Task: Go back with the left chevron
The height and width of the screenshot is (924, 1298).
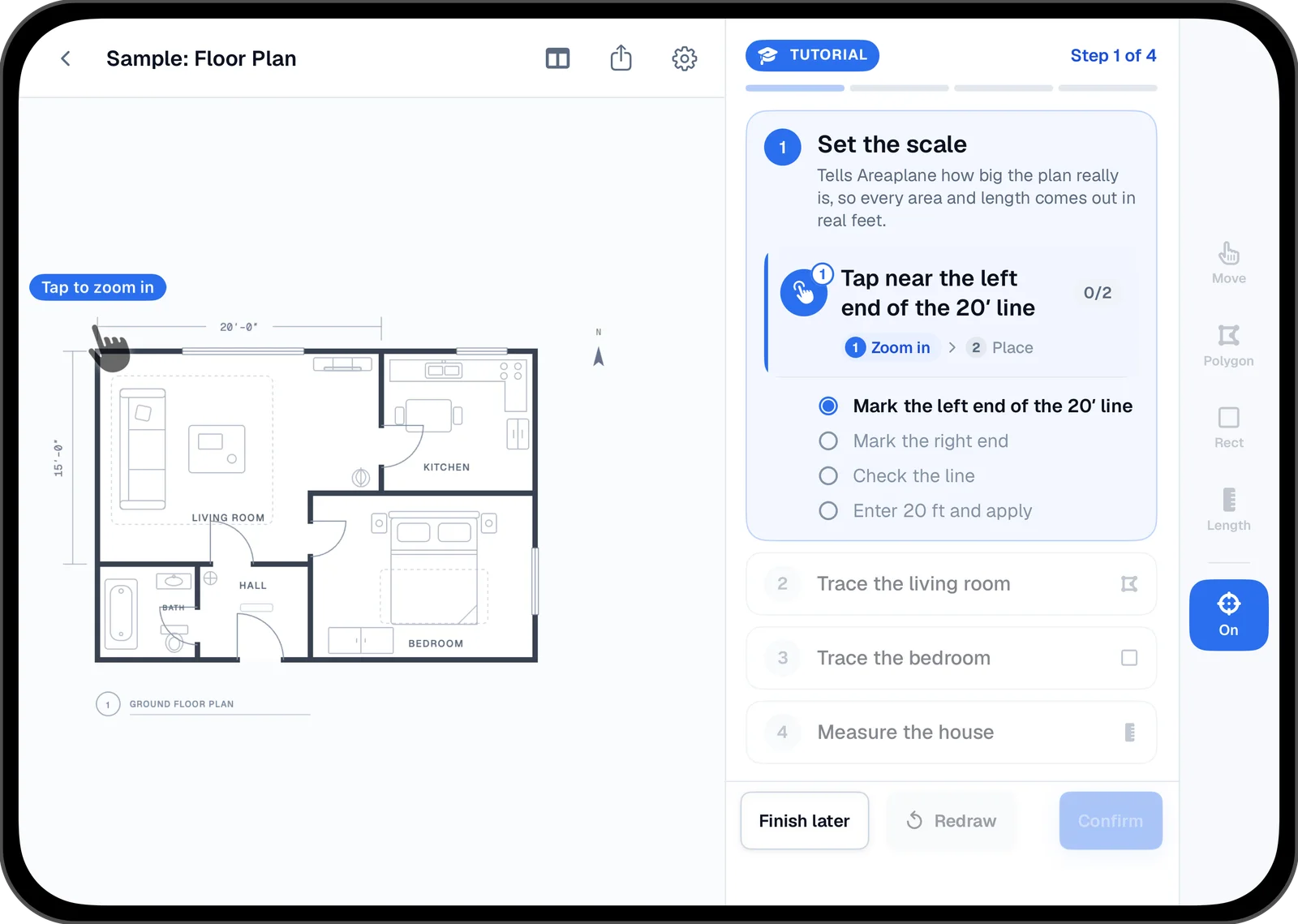Action: pos(66,58)
